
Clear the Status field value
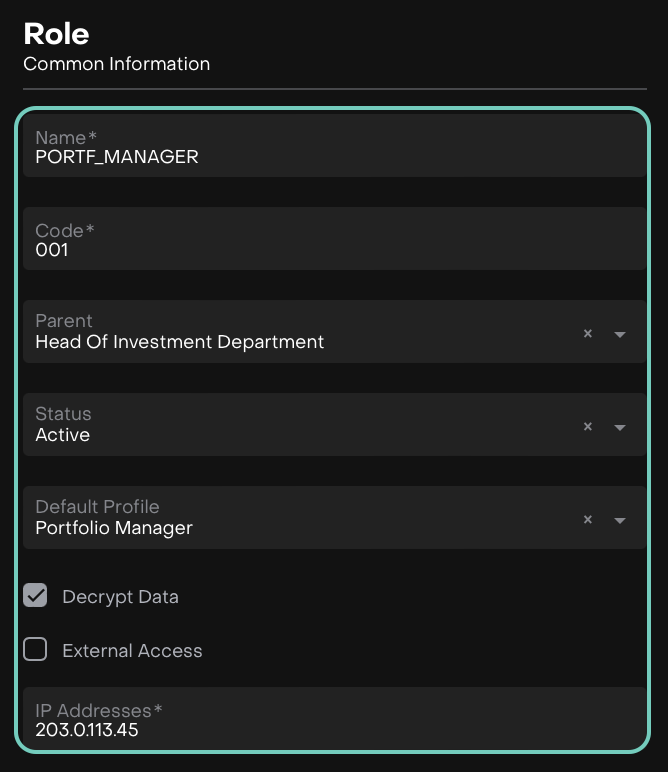588,427
